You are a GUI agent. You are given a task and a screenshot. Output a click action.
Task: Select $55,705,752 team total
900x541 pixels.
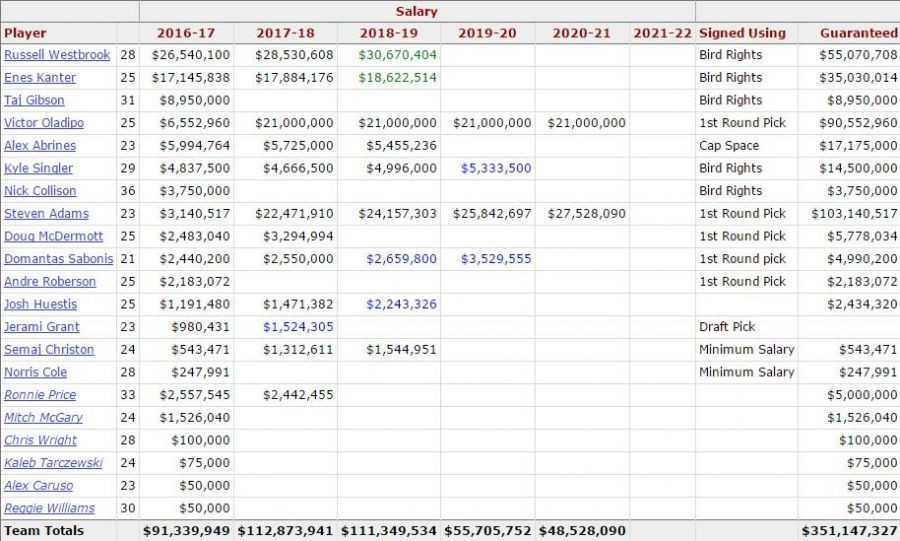click(488, 531)
